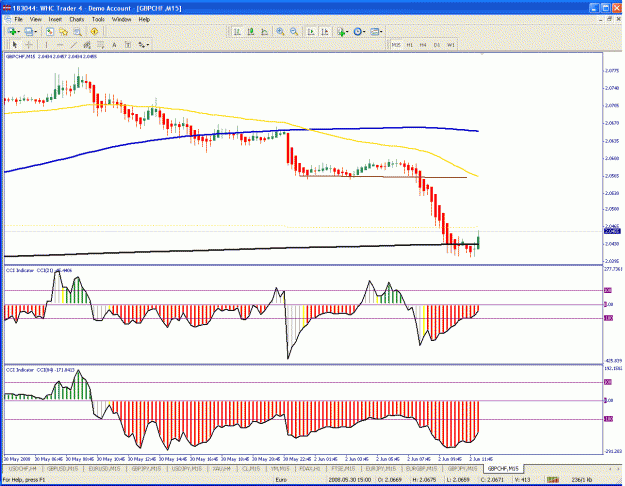
Task: Open the Navigator star-folder icon
Action: 63,31
